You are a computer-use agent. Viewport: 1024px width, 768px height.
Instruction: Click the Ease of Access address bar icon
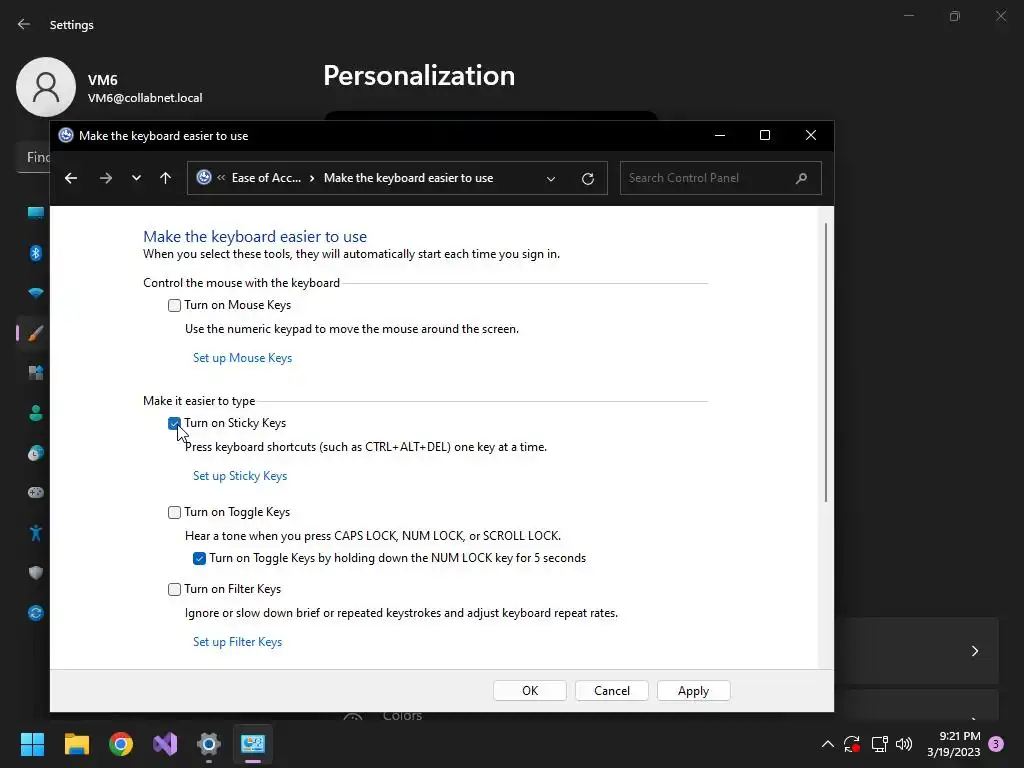point(204,177)
